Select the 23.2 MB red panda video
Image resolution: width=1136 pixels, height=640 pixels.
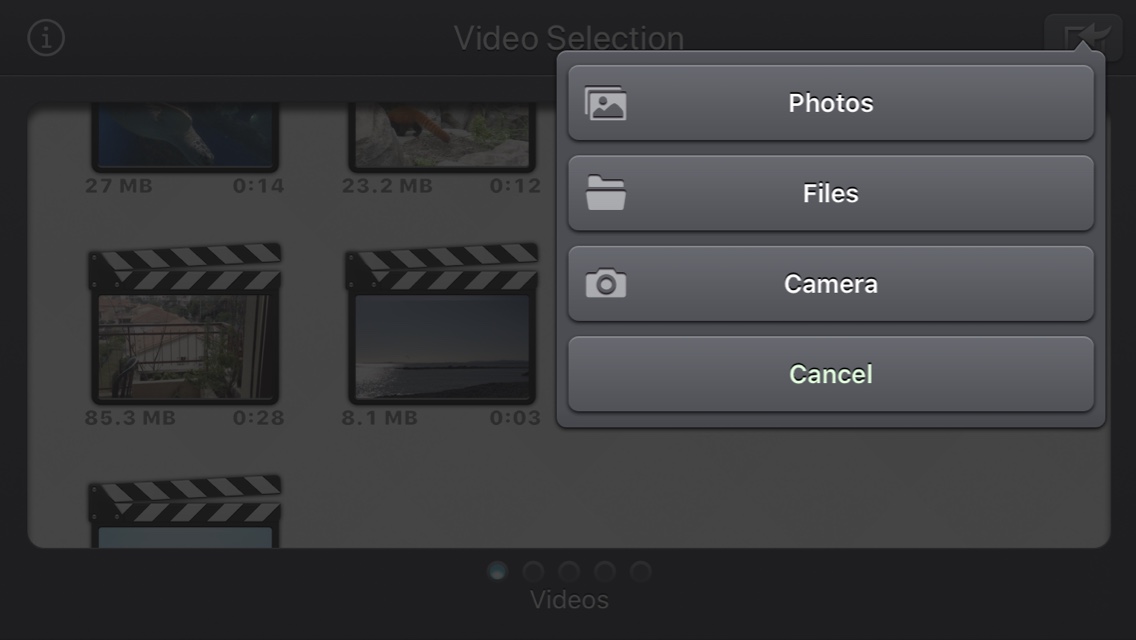tap(442, 136)
